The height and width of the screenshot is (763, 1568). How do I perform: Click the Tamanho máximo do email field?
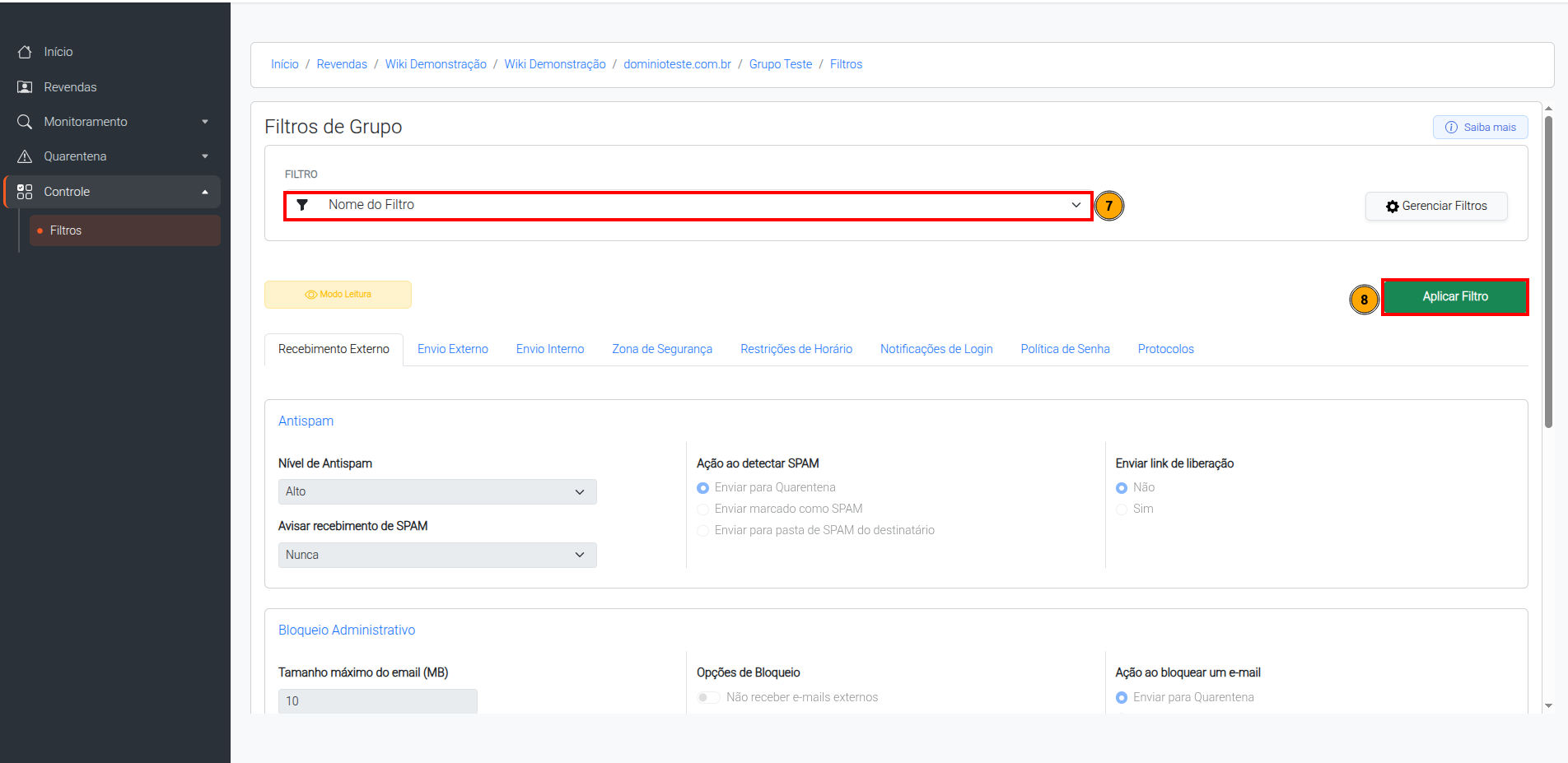point(378,701)
